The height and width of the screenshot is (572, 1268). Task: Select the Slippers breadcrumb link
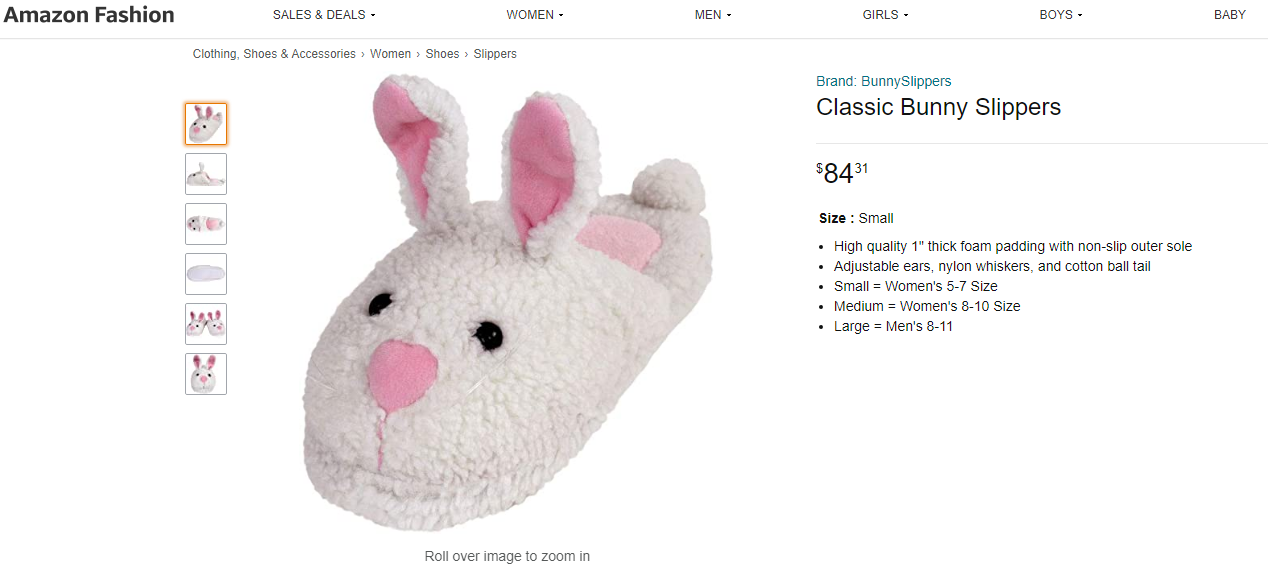(495, 54)
